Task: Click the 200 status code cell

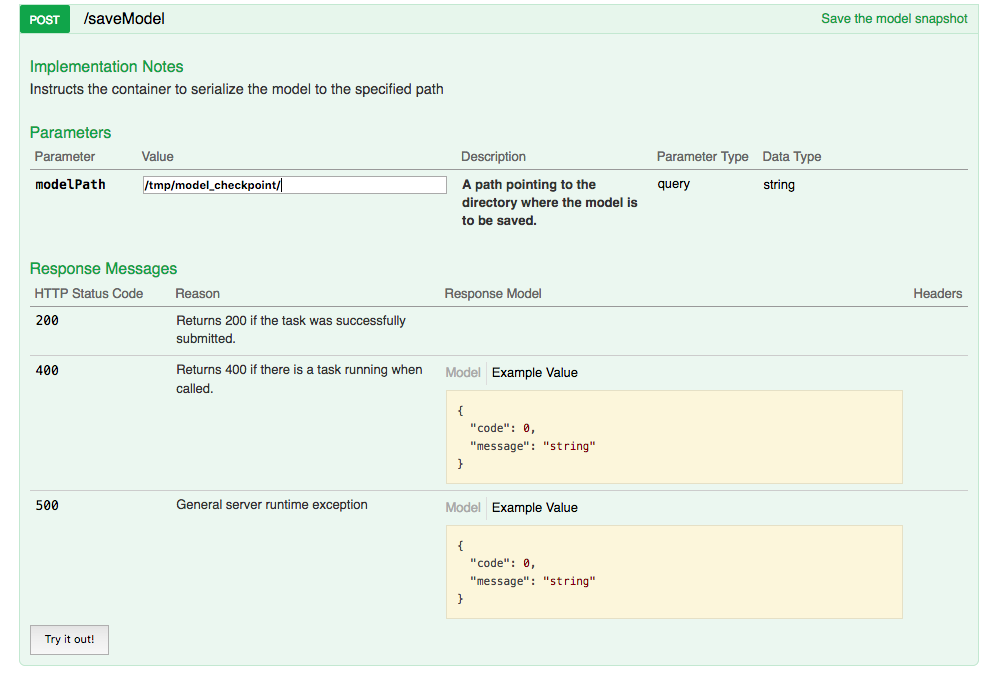Action: coord(47,321)
